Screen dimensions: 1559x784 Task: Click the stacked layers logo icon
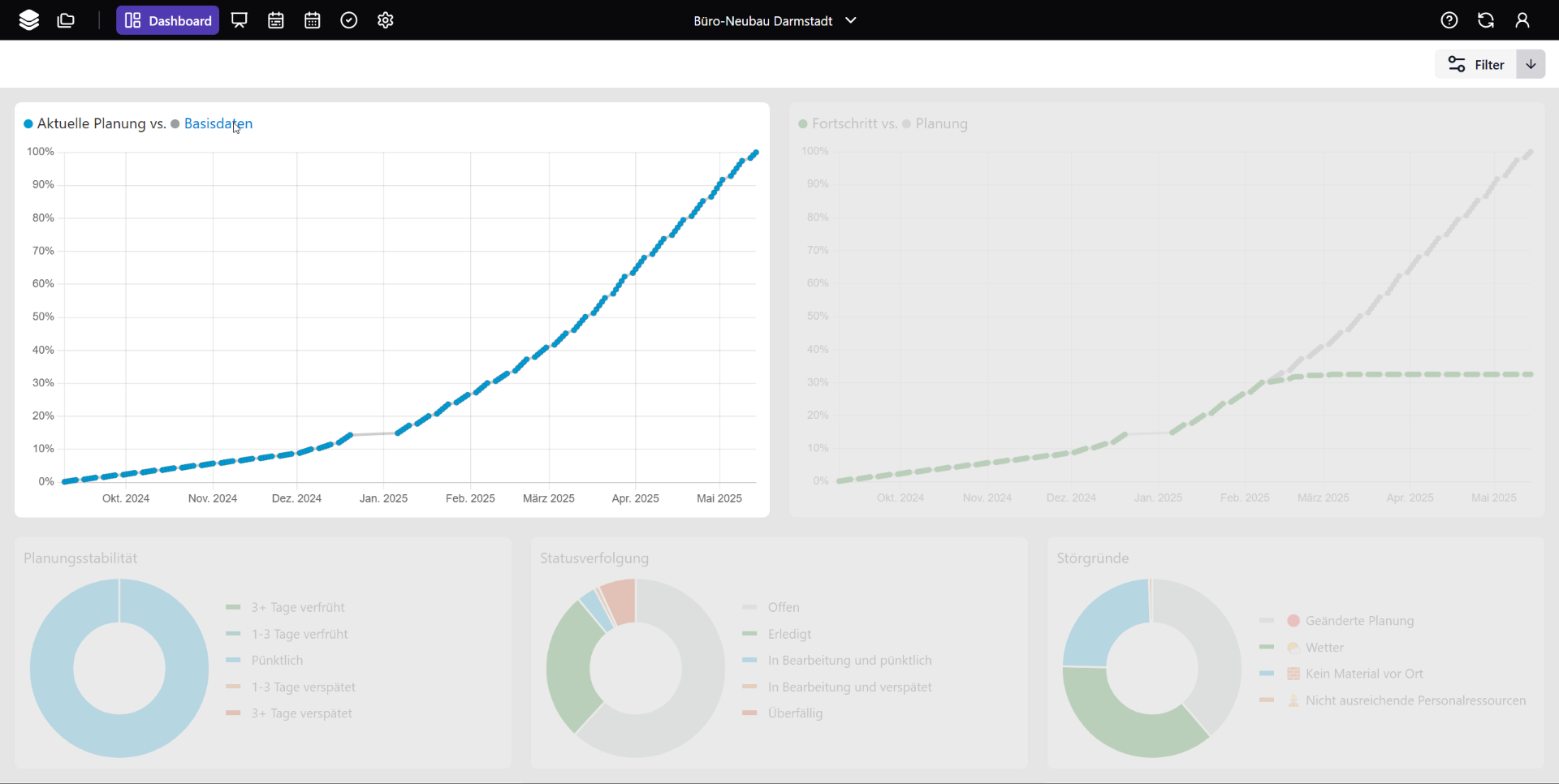(x=29, y=20)
